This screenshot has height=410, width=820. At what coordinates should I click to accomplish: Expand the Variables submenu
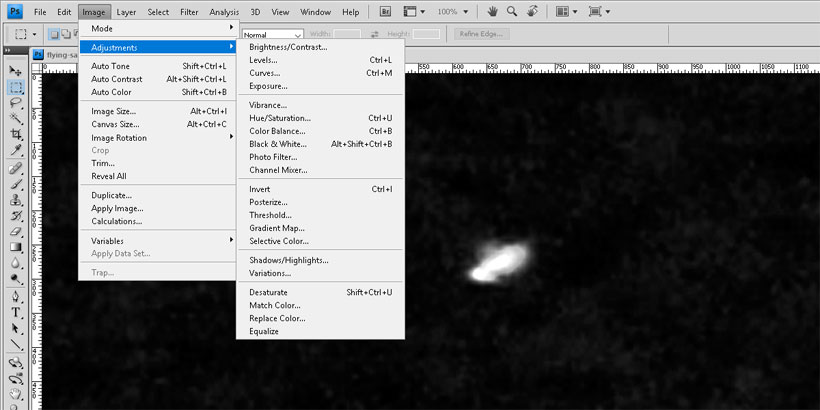coord(159,241)
